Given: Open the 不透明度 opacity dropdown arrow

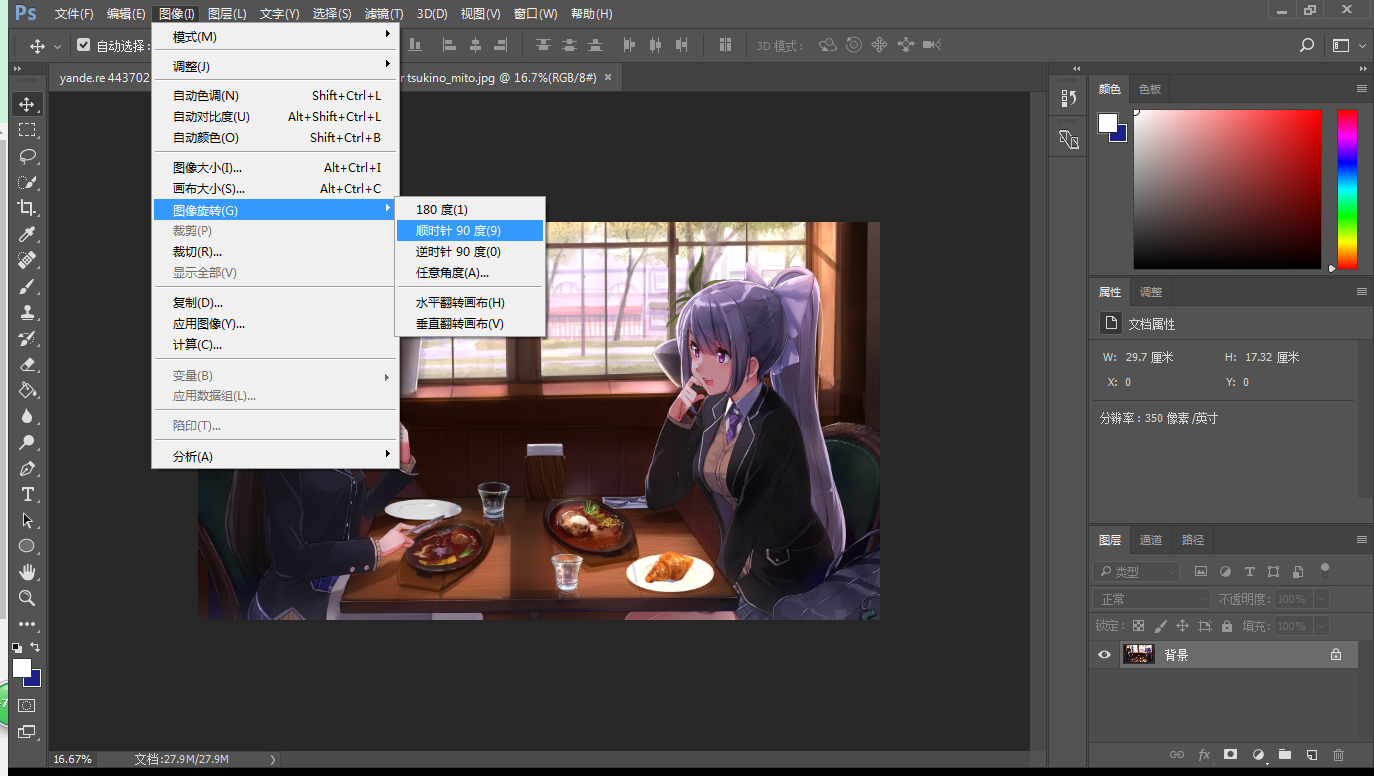Looking at the screenshot, I should [1322, 599].
